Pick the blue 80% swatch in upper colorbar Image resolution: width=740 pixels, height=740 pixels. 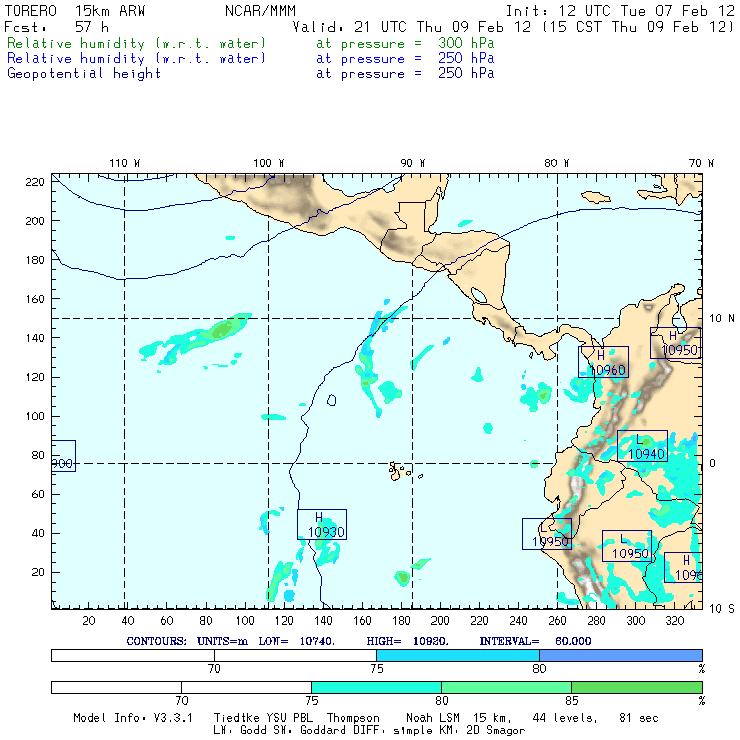pos(620,654)
